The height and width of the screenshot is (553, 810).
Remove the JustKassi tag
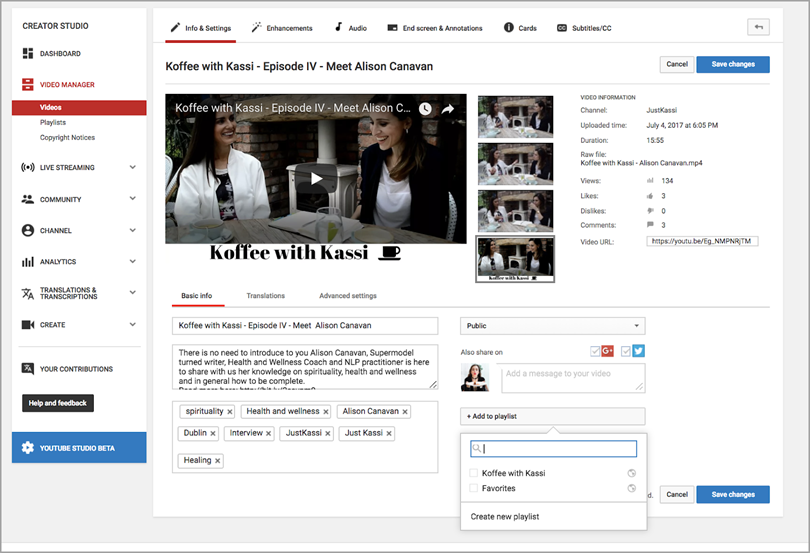point(328,434)
